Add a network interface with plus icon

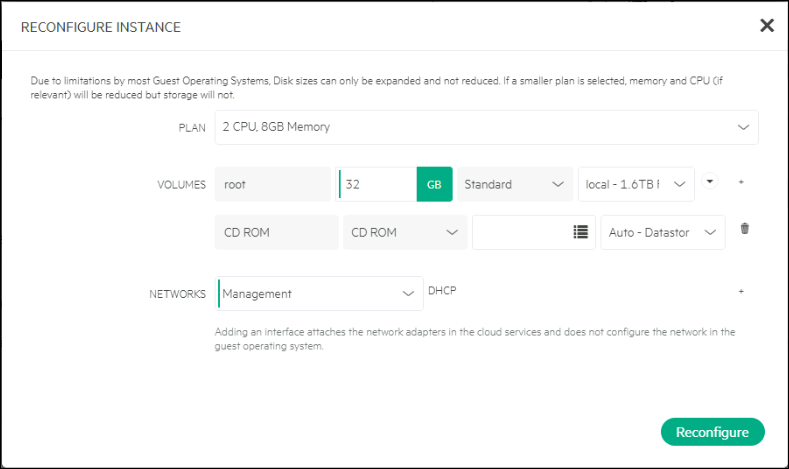tap(741, 291)
